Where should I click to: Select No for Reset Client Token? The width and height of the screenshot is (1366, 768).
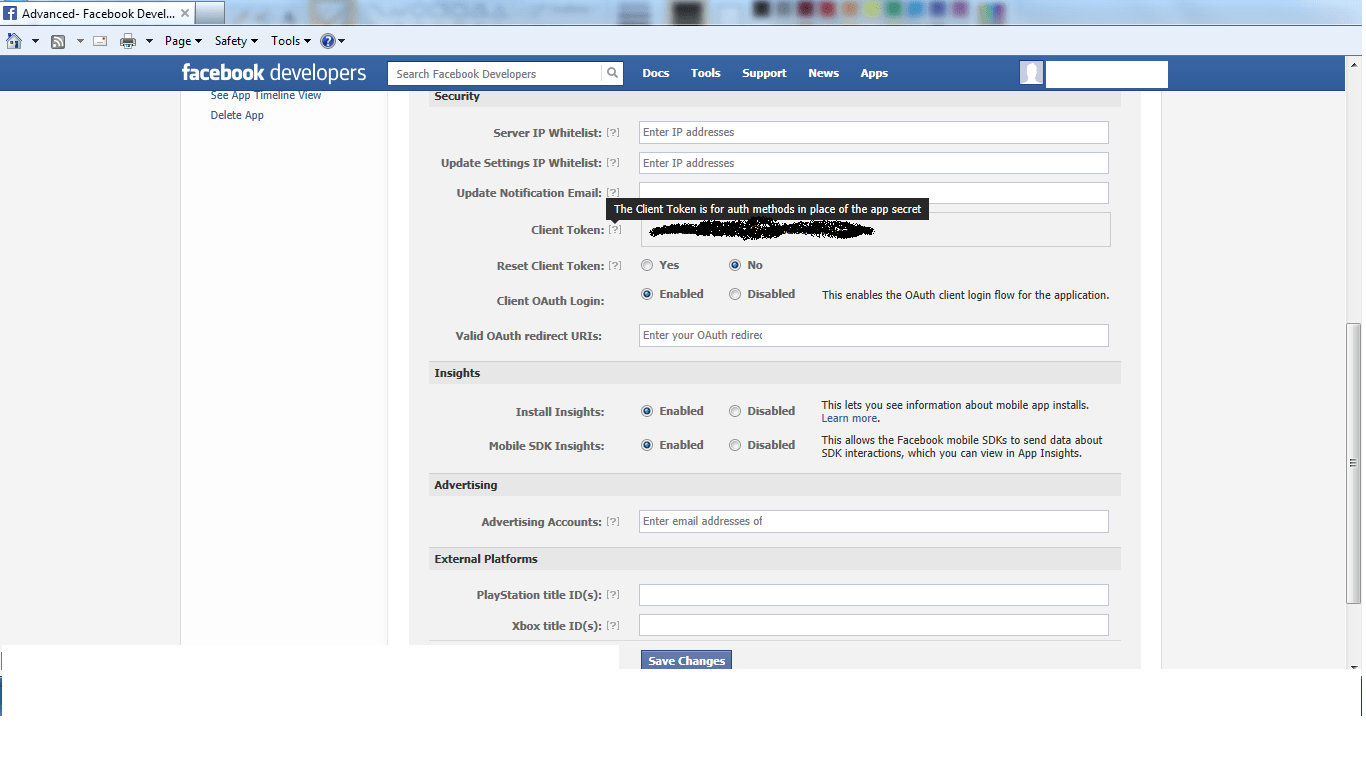click(x=735, y=265)
